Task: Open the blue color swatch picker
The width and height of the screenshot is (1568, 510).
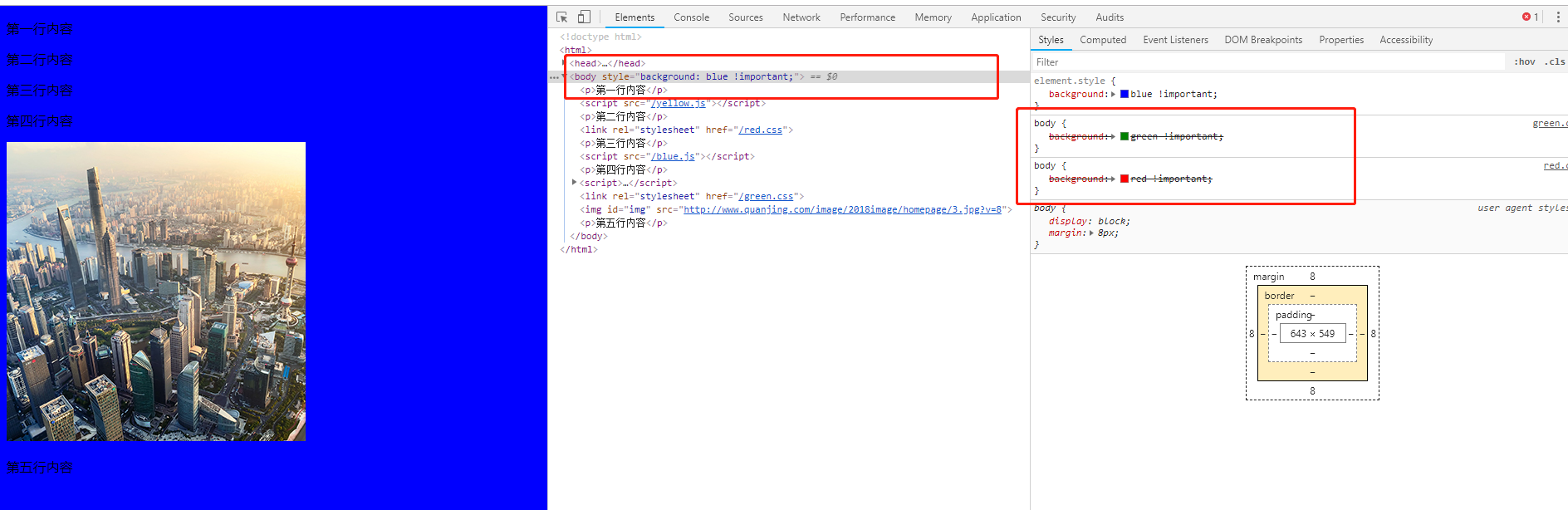Action: point(1125,95)
